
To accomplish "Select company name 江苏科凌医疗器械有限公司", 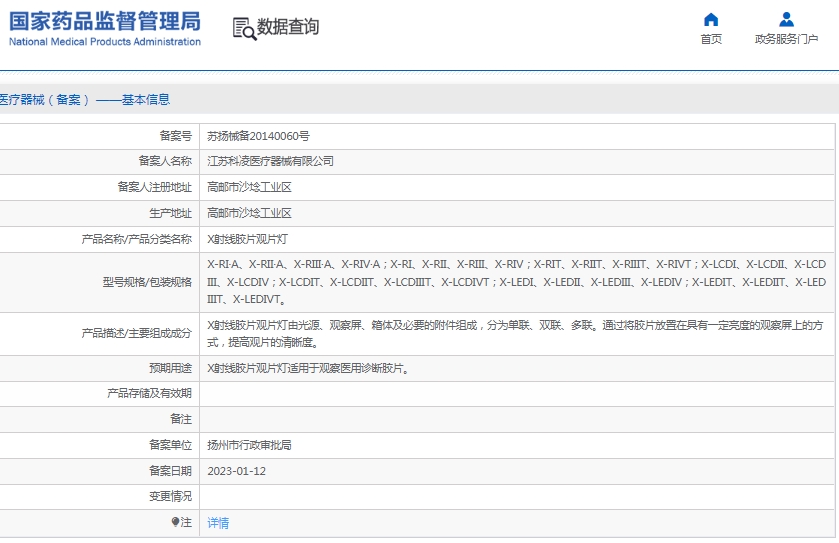I will pos(270,161).
